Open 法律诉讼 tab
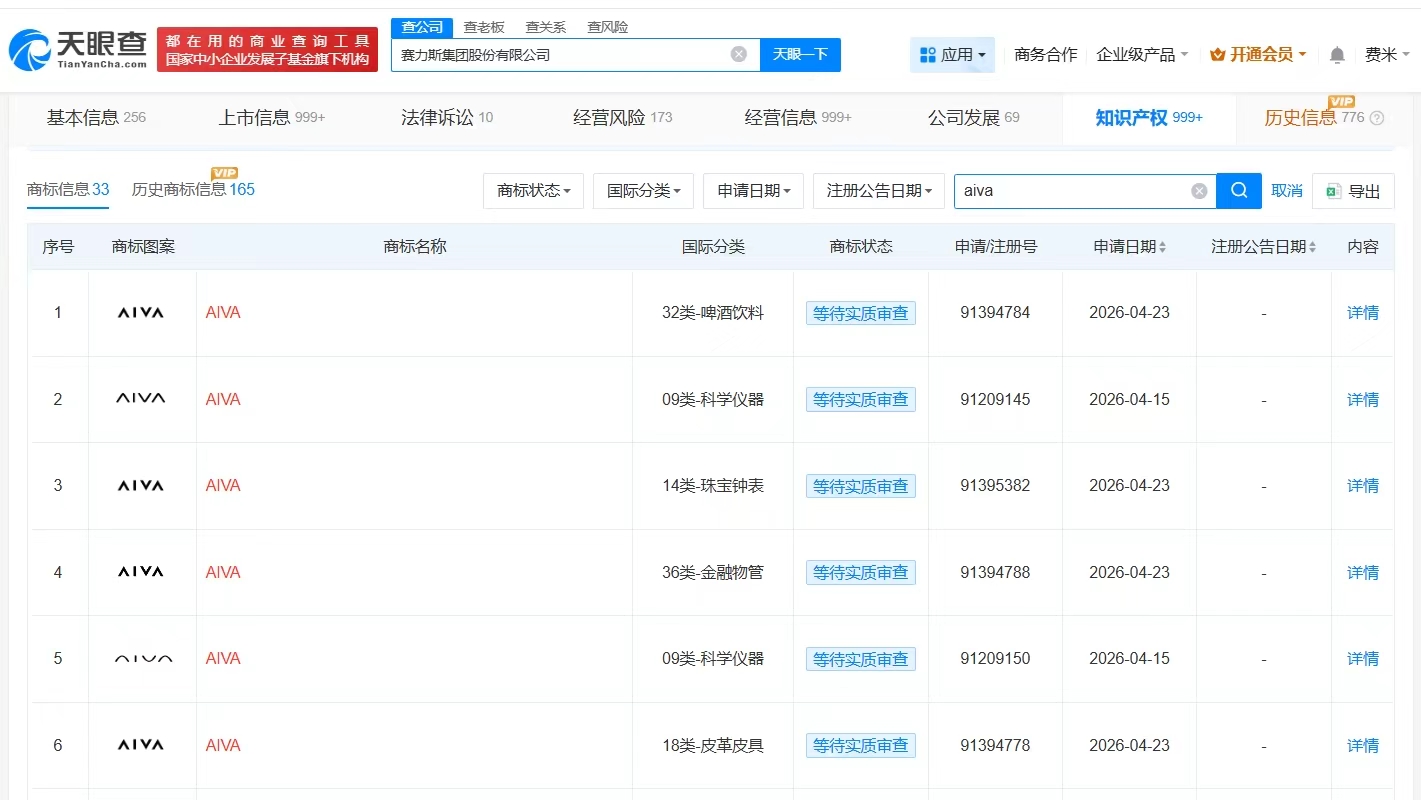 point(447,118)
